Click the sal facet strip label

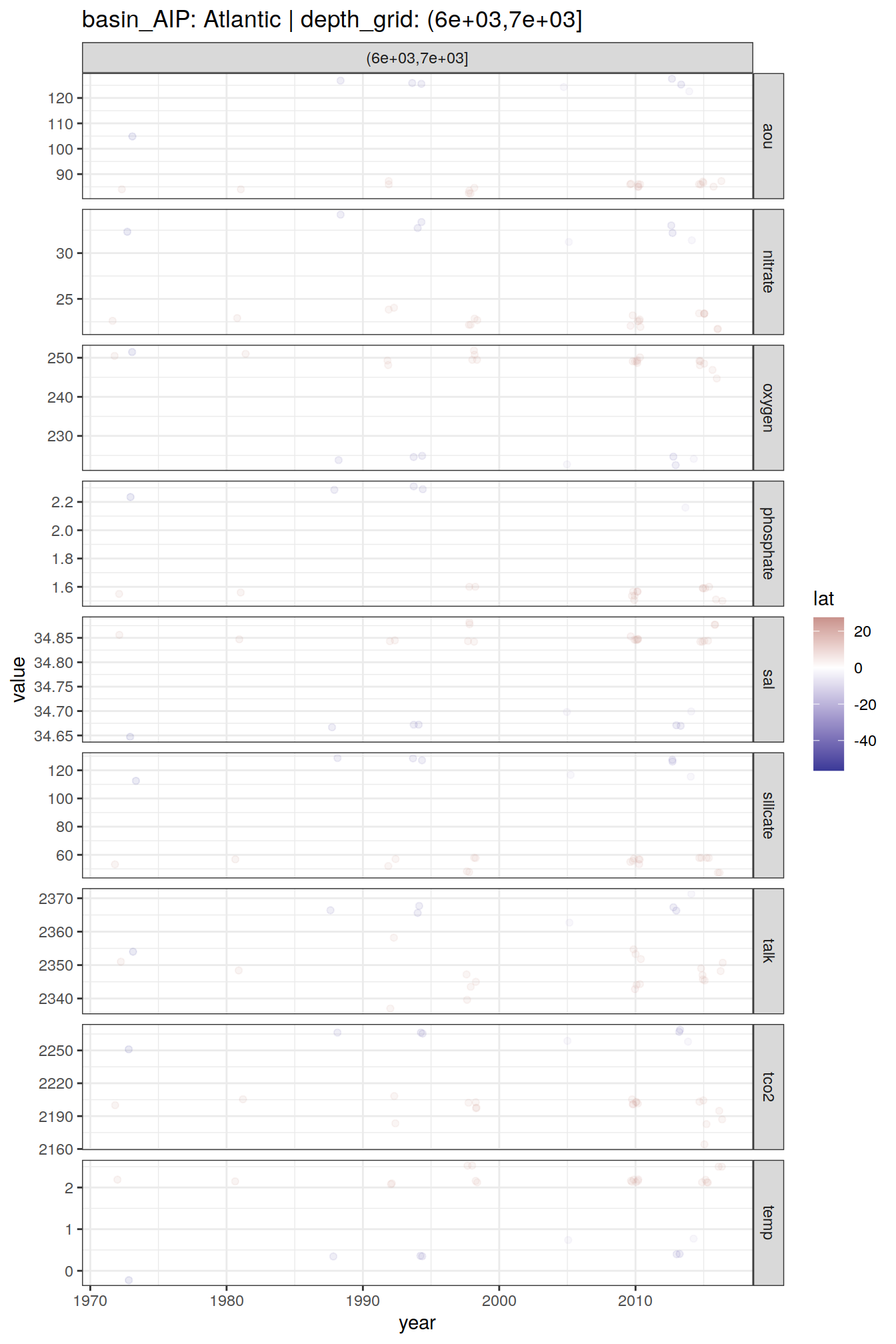(768, 679)
